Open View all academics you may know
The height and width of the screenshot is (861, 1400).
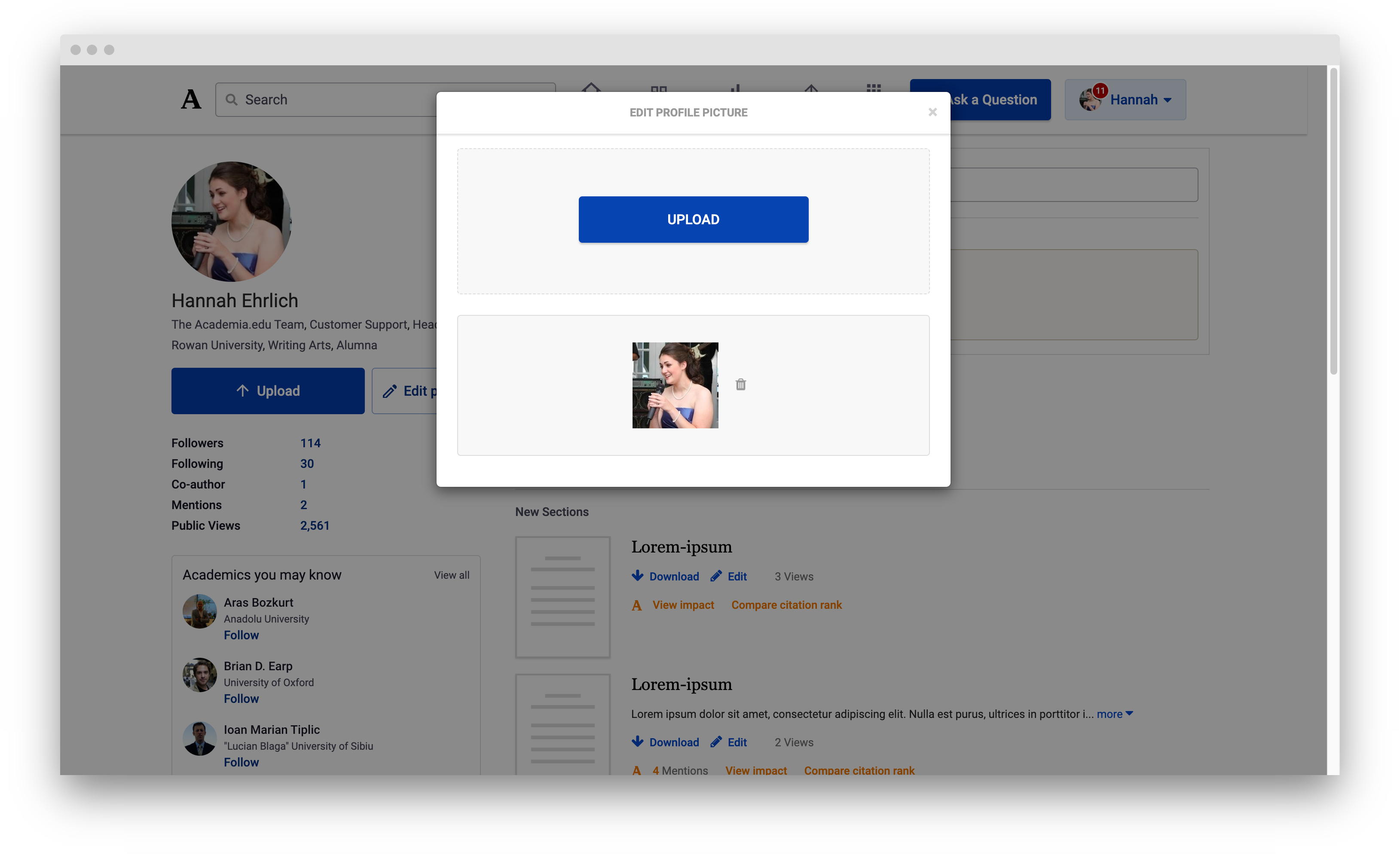(451, 574)
